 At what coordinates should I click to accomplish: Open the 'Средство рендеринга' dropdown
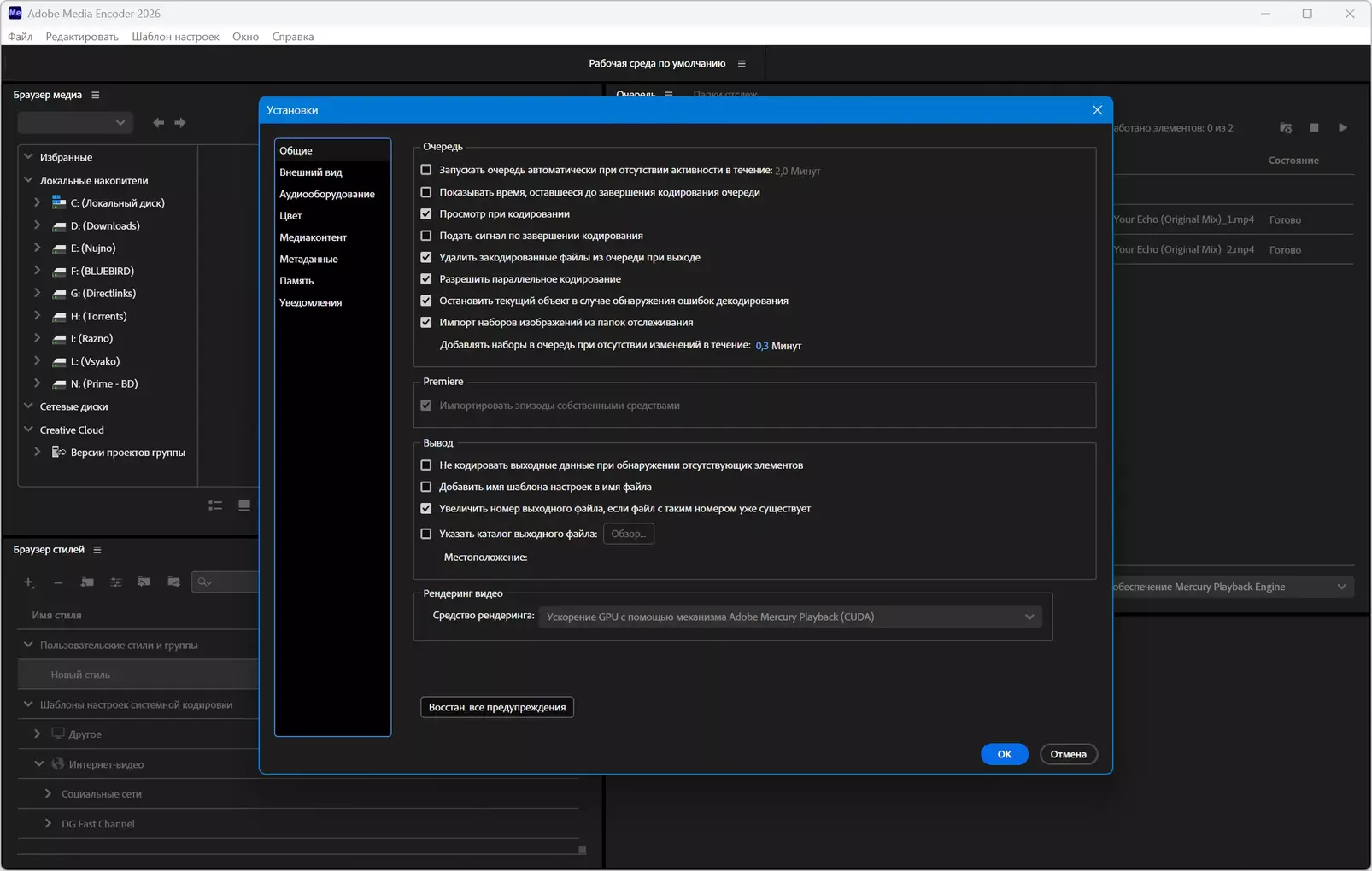coord(789,617)
